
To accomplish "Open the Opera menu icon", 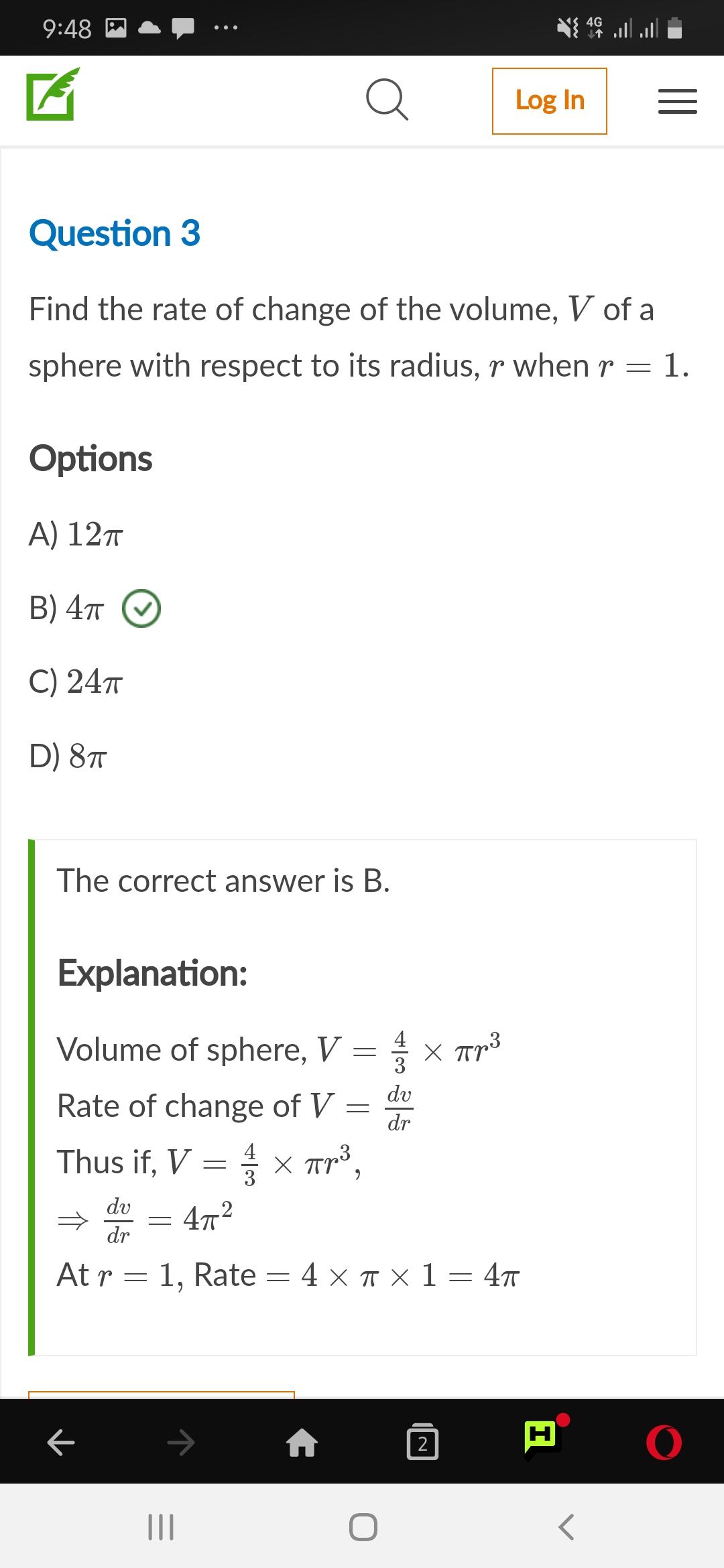I will [x=664, y=1443].
